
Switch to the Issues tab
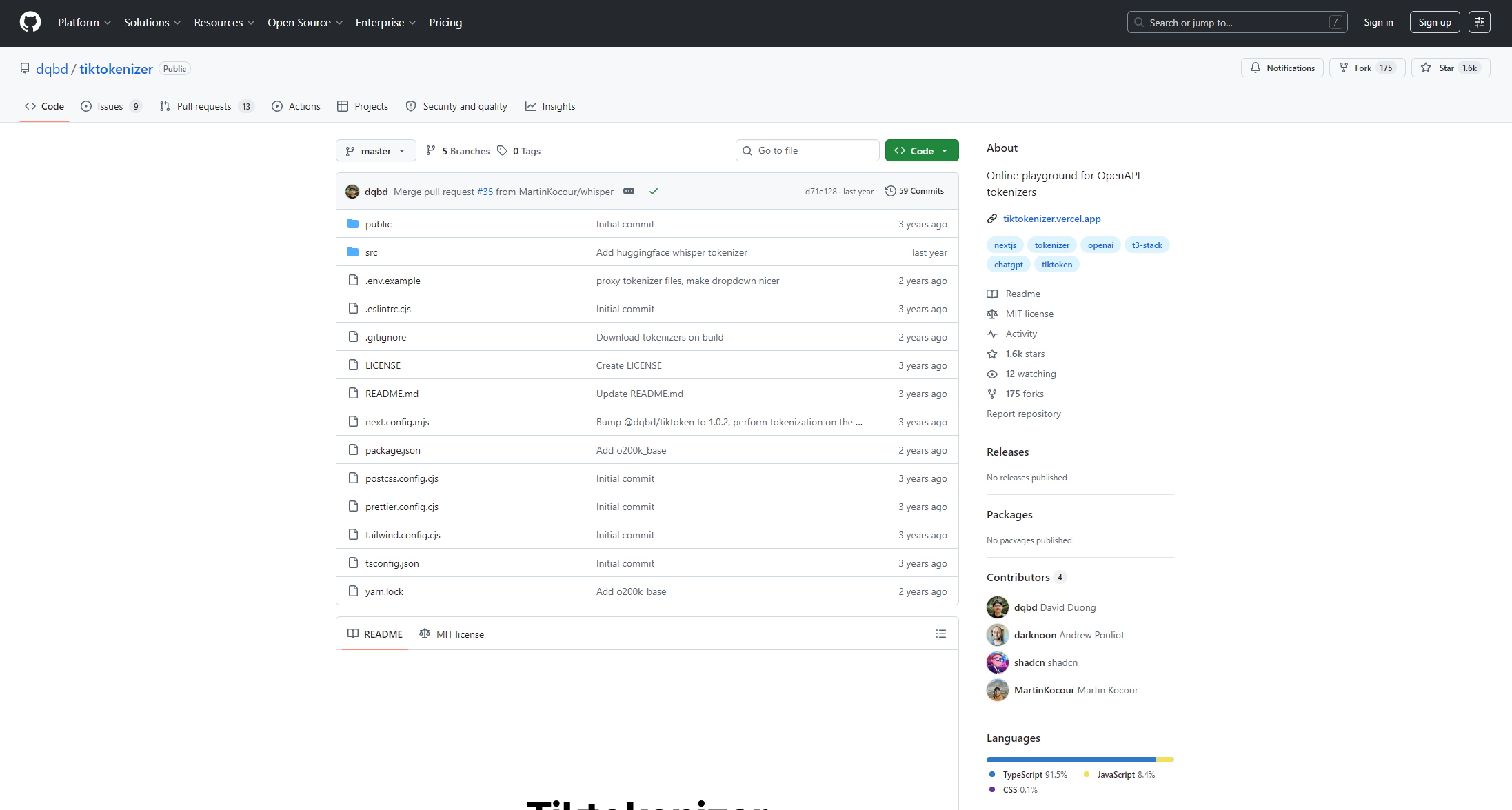click(111, 106)
